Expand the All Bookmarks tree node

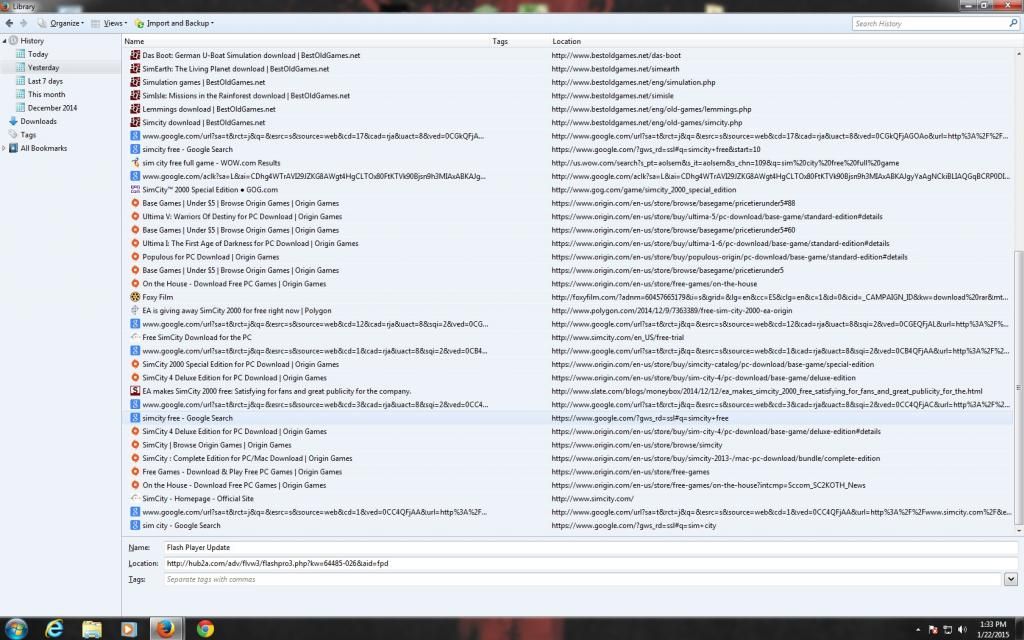pyautogui.click(x=4, y=148)
